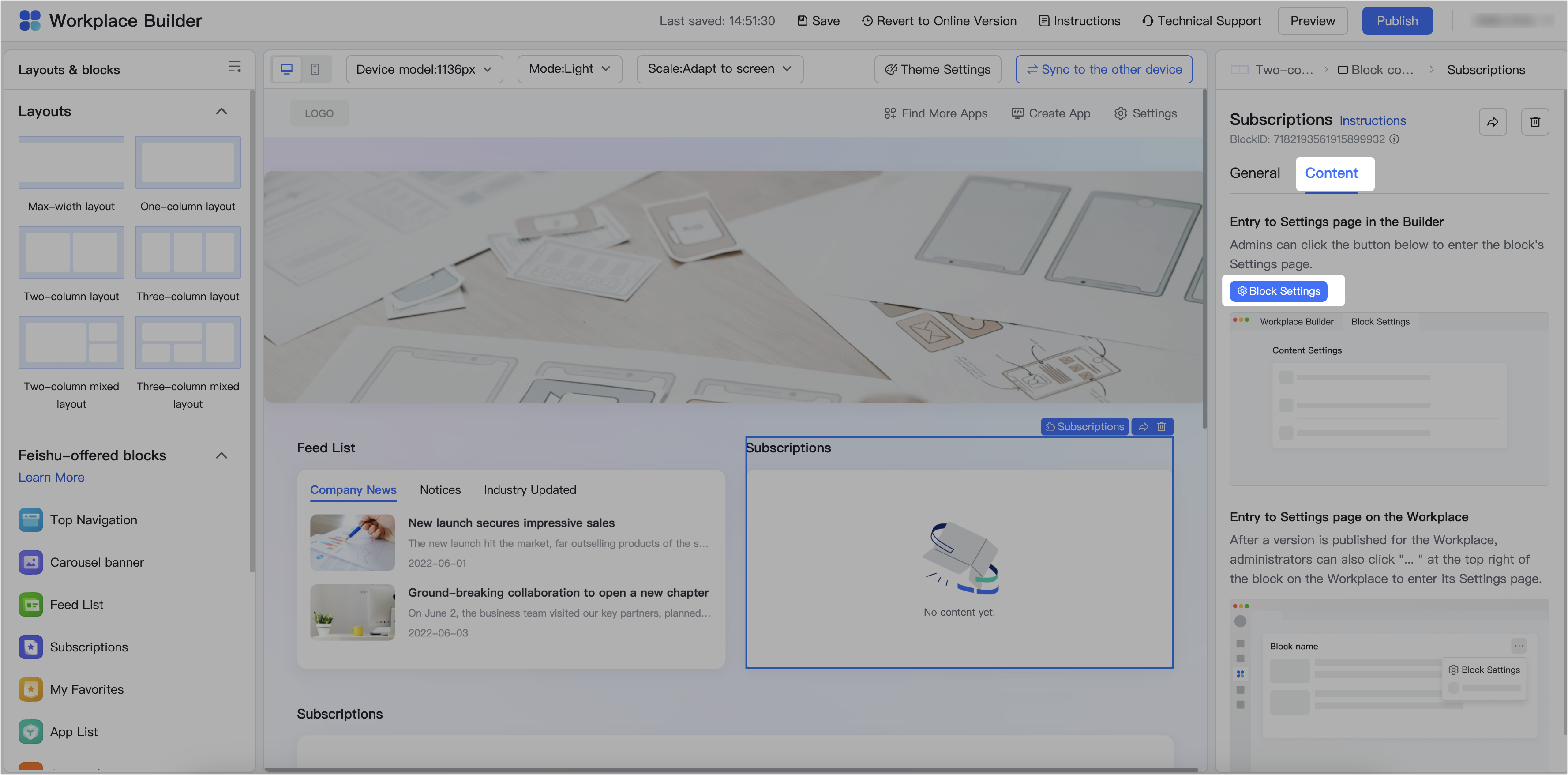The image size is (1568, 775).
Task: Click Create App in canvas header
Action: coord(1050,113)
